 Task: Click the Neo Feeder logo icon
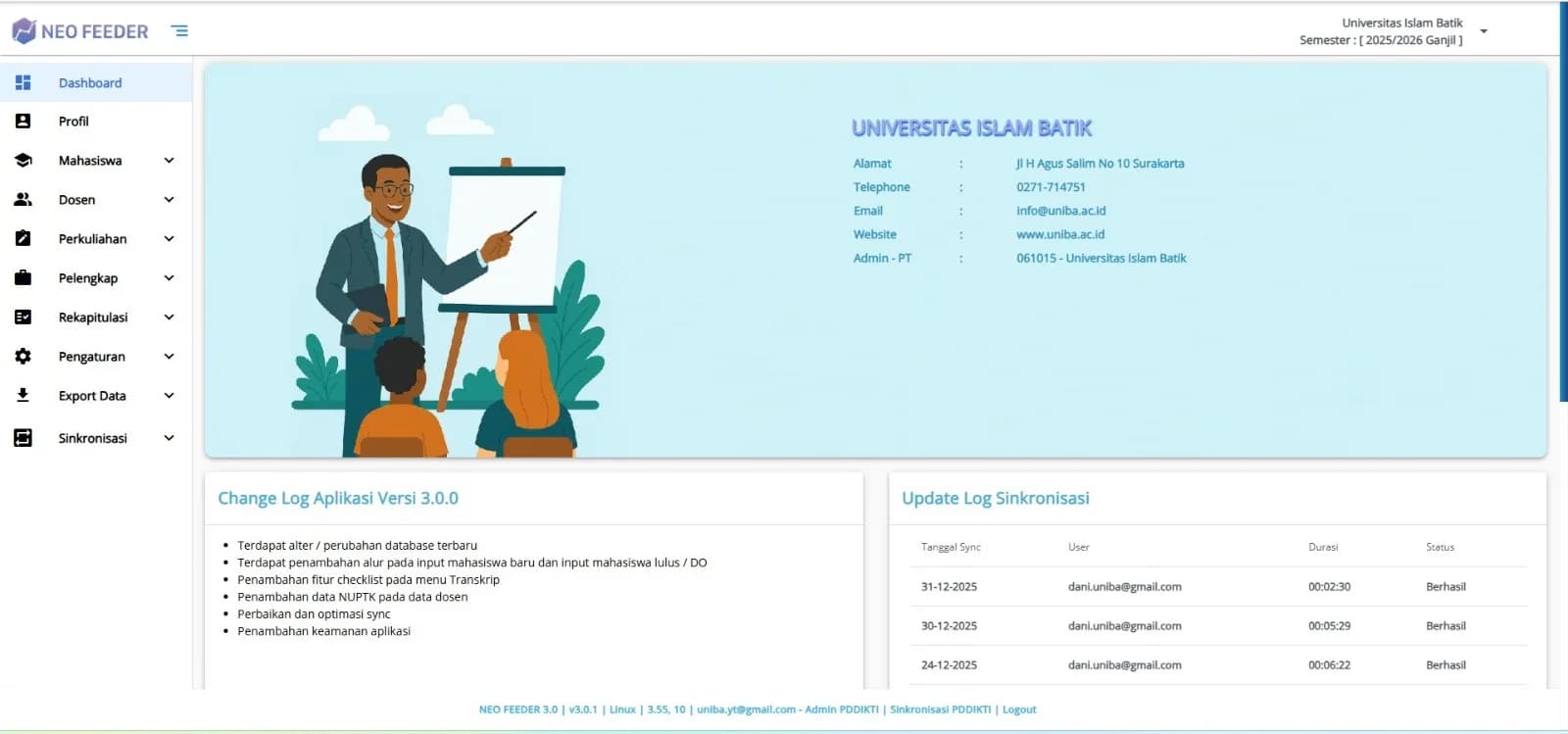point(24,31)
